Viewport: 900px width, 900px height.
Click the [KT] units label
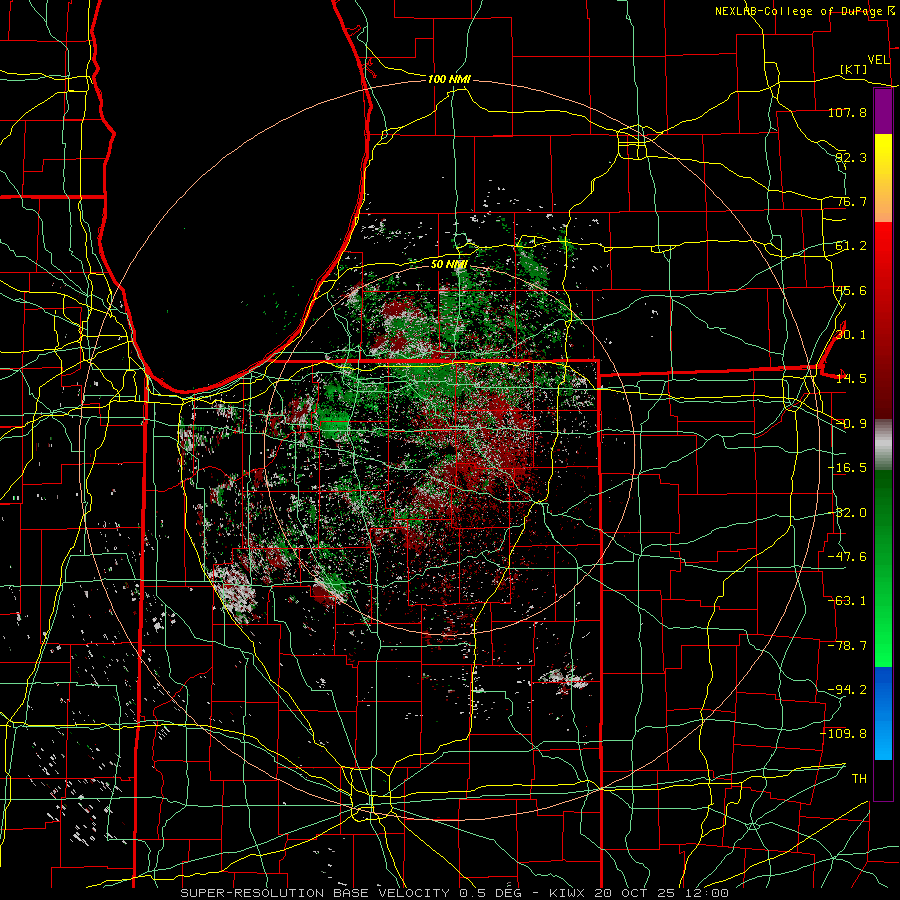(854, 69)
